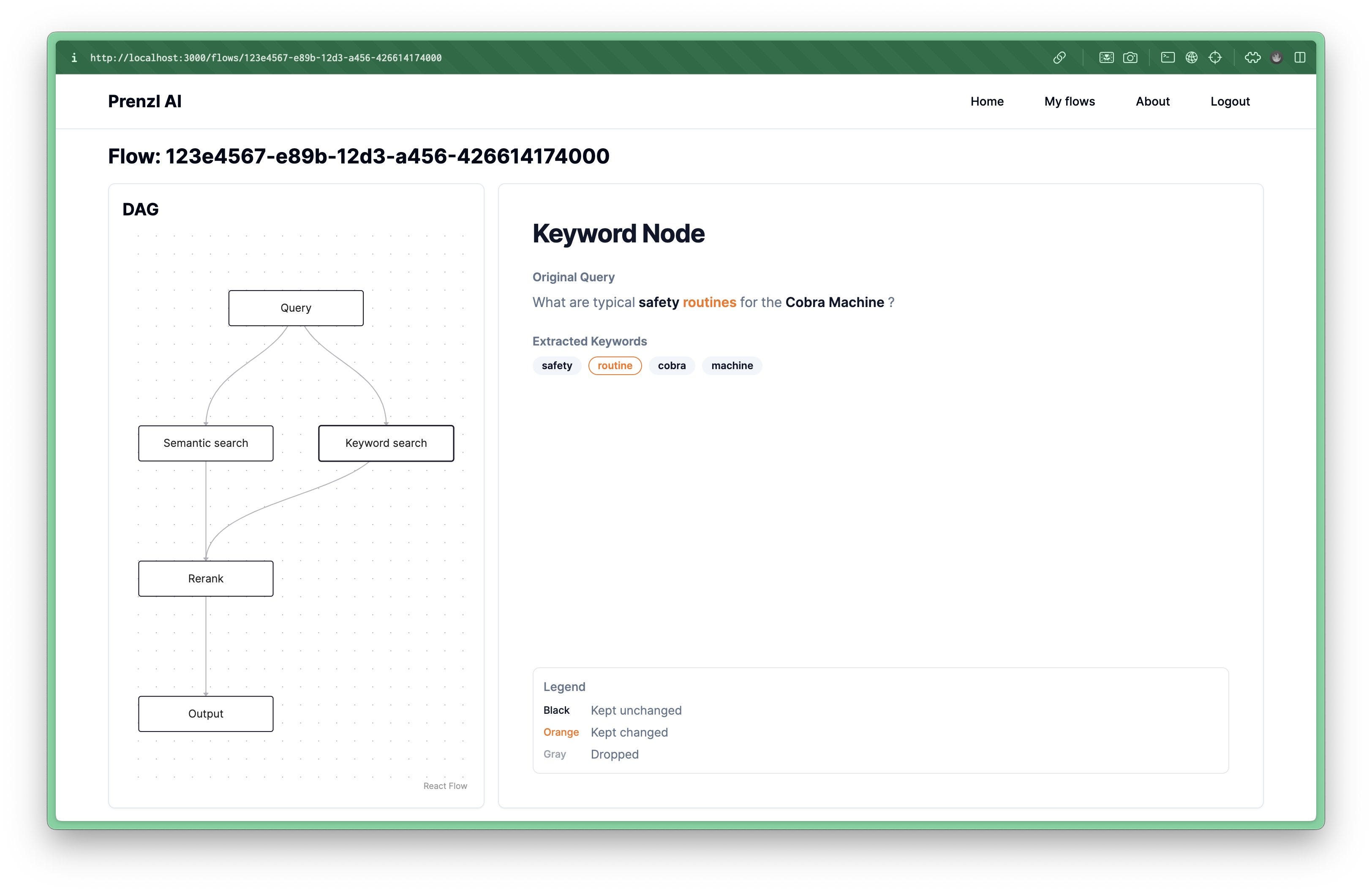Image resolution: width=1372 pixels, height=892 pixels.
Task: Go to the Home page
Action: tap(986, 101)
